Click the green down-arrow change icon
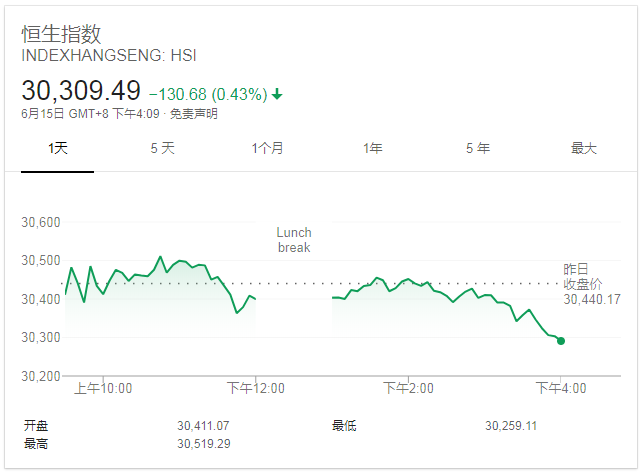 tap(277, 94)
